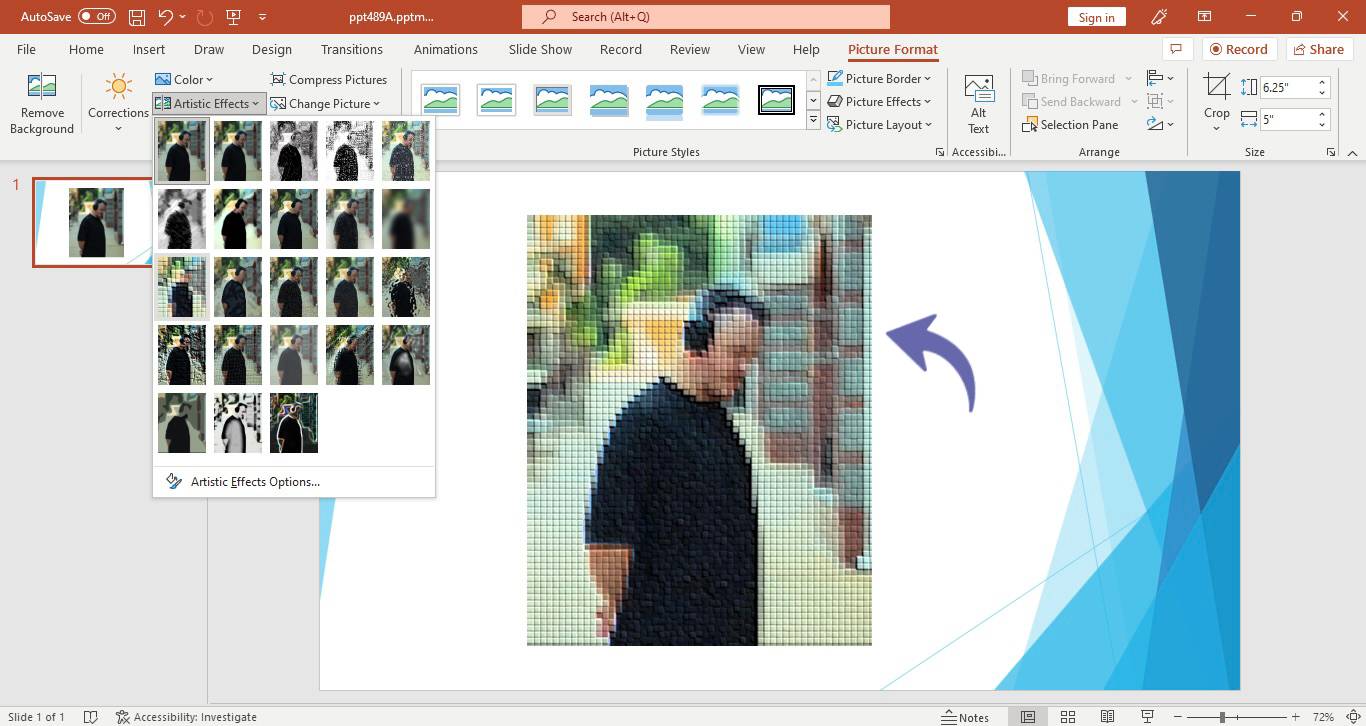
Task: Click the Save icon in title bar
Action: [x=137, y=16]
